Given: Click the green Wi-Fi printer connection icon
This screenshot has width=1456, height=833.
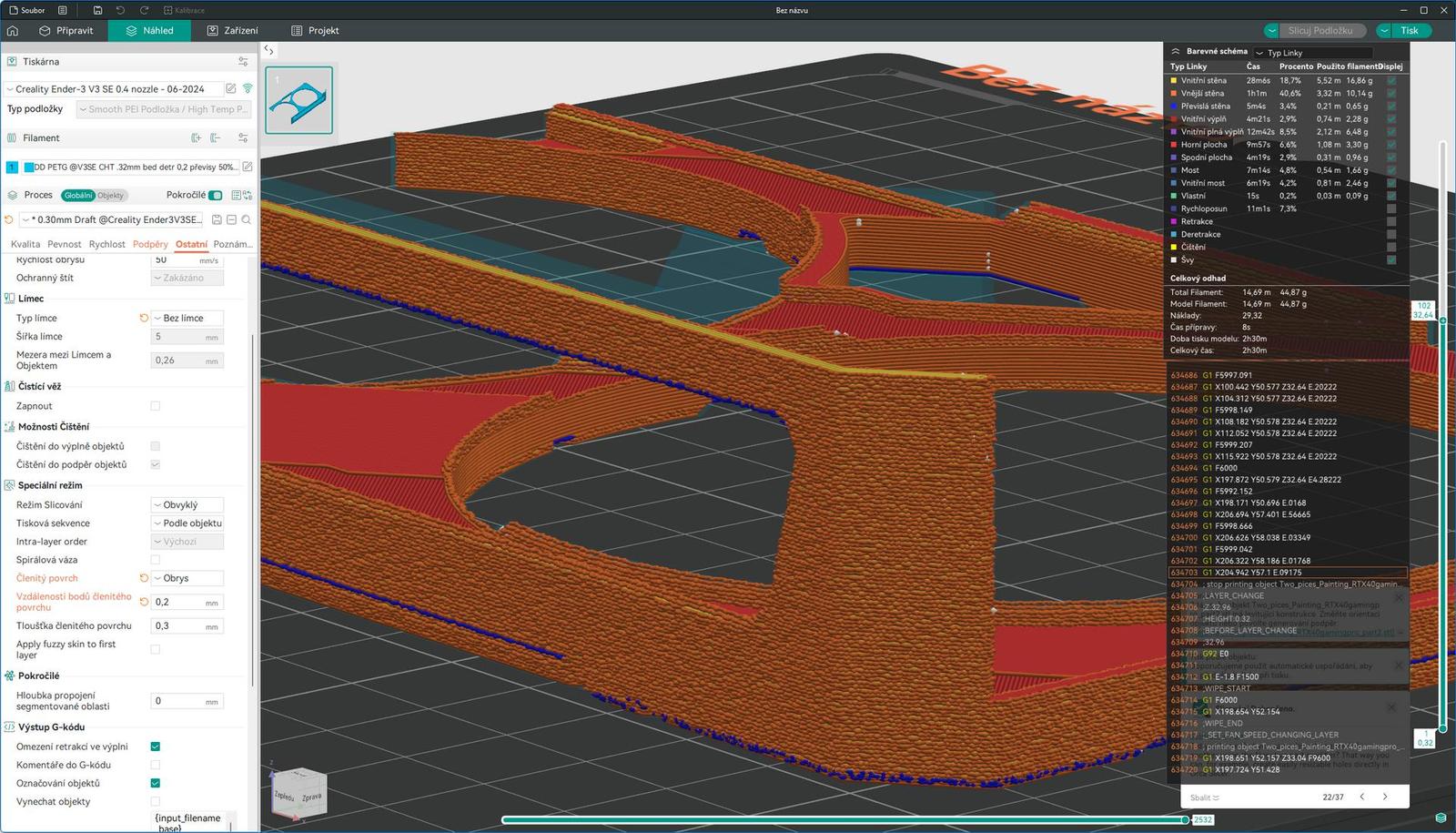Looking at the screenshot, I should coord(248,88).
